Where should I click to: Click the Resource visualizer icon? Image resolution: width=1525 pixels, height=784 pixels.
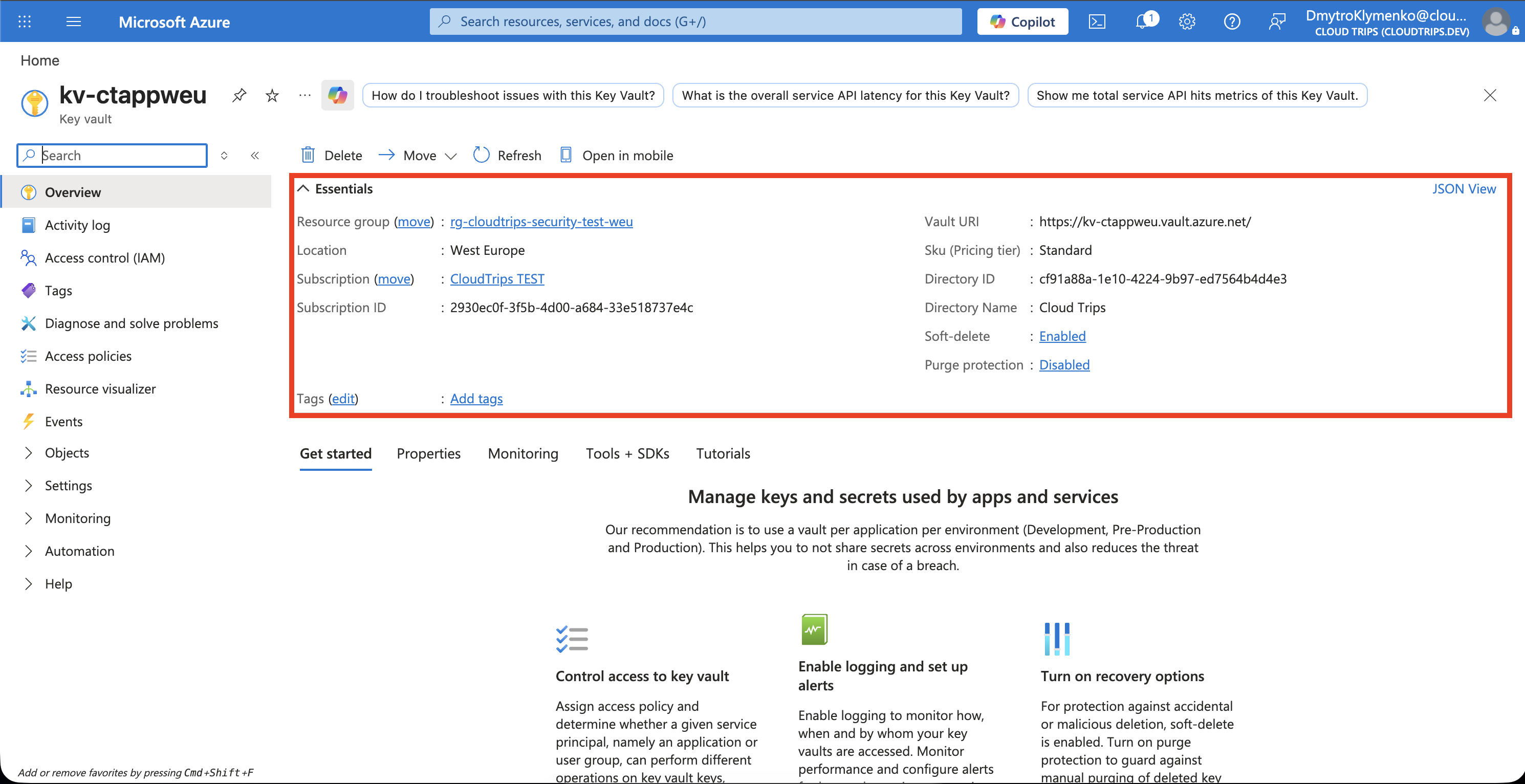[x=29, y=389]
